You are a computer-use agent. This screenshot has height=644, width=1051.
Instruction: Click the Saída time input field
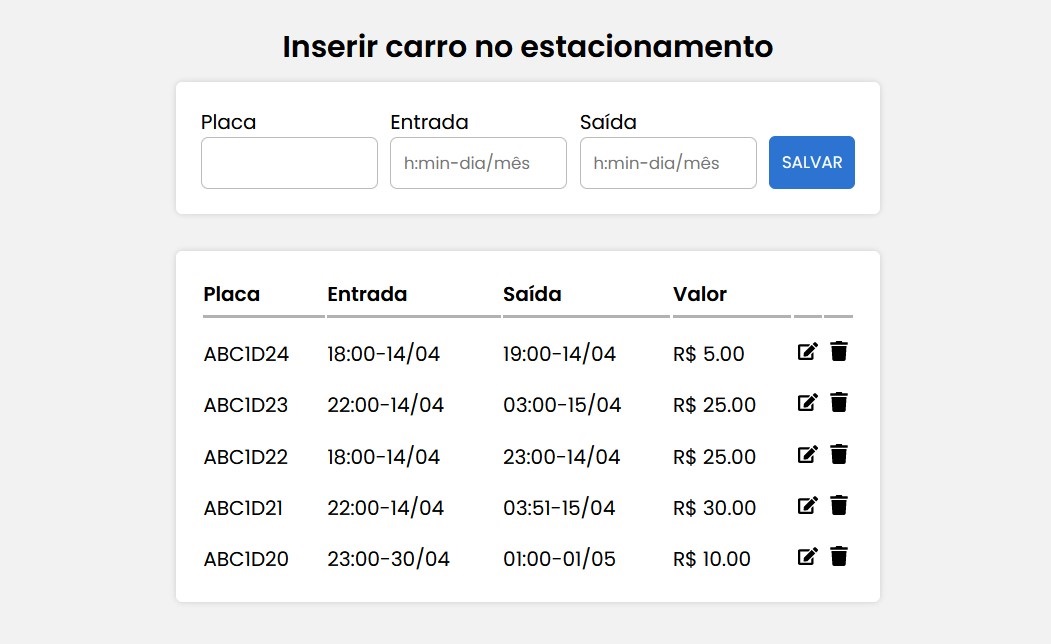(667, 162)
